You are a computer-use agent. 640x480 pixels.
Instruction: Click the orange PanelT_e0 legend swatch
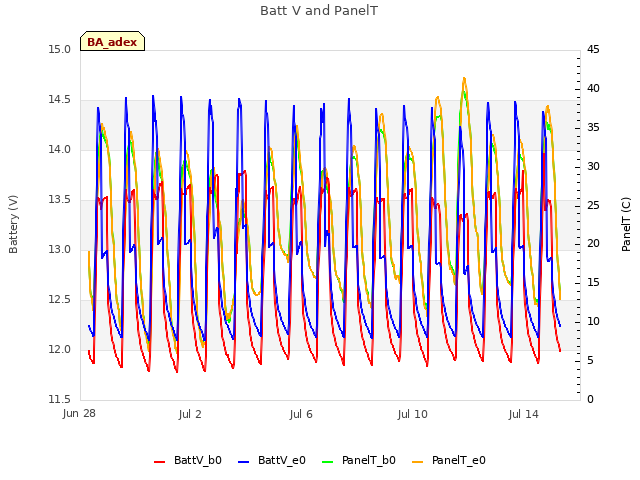pos(418,462)
